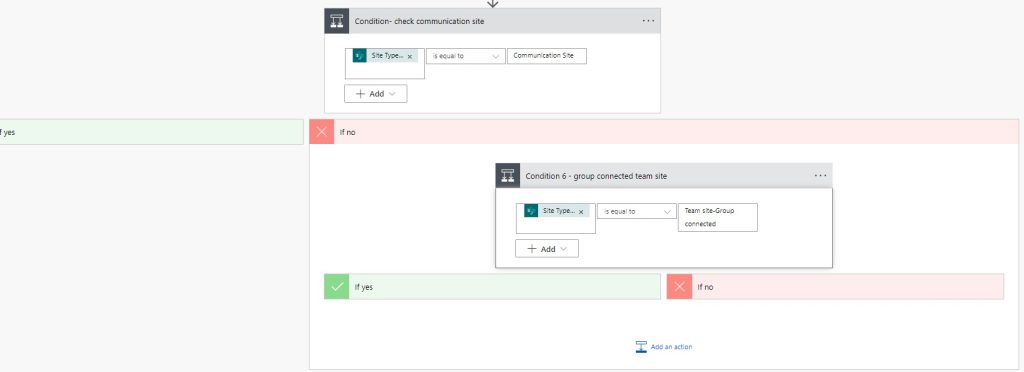Screen dimensions: 1024x372
Task: Click the title 'Condition- check communication site'
Action: pos(419,21)
